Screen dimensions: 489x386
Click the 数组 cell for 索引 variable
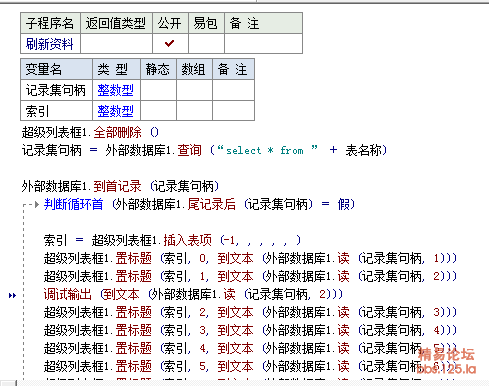pos(194,111)
